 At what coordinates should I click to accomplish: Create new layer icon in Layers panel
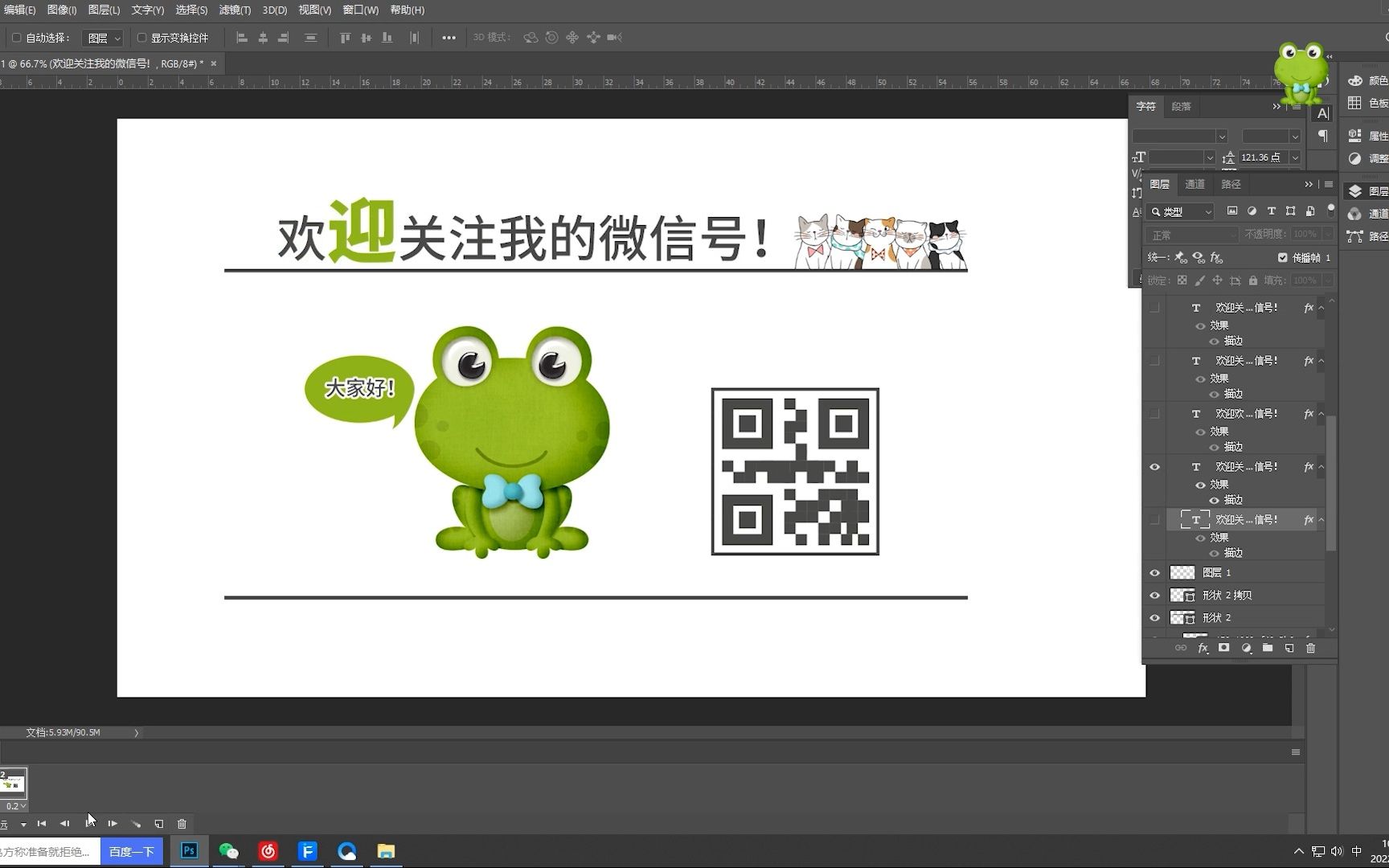pyautogui.click(x=1289, y=648)
